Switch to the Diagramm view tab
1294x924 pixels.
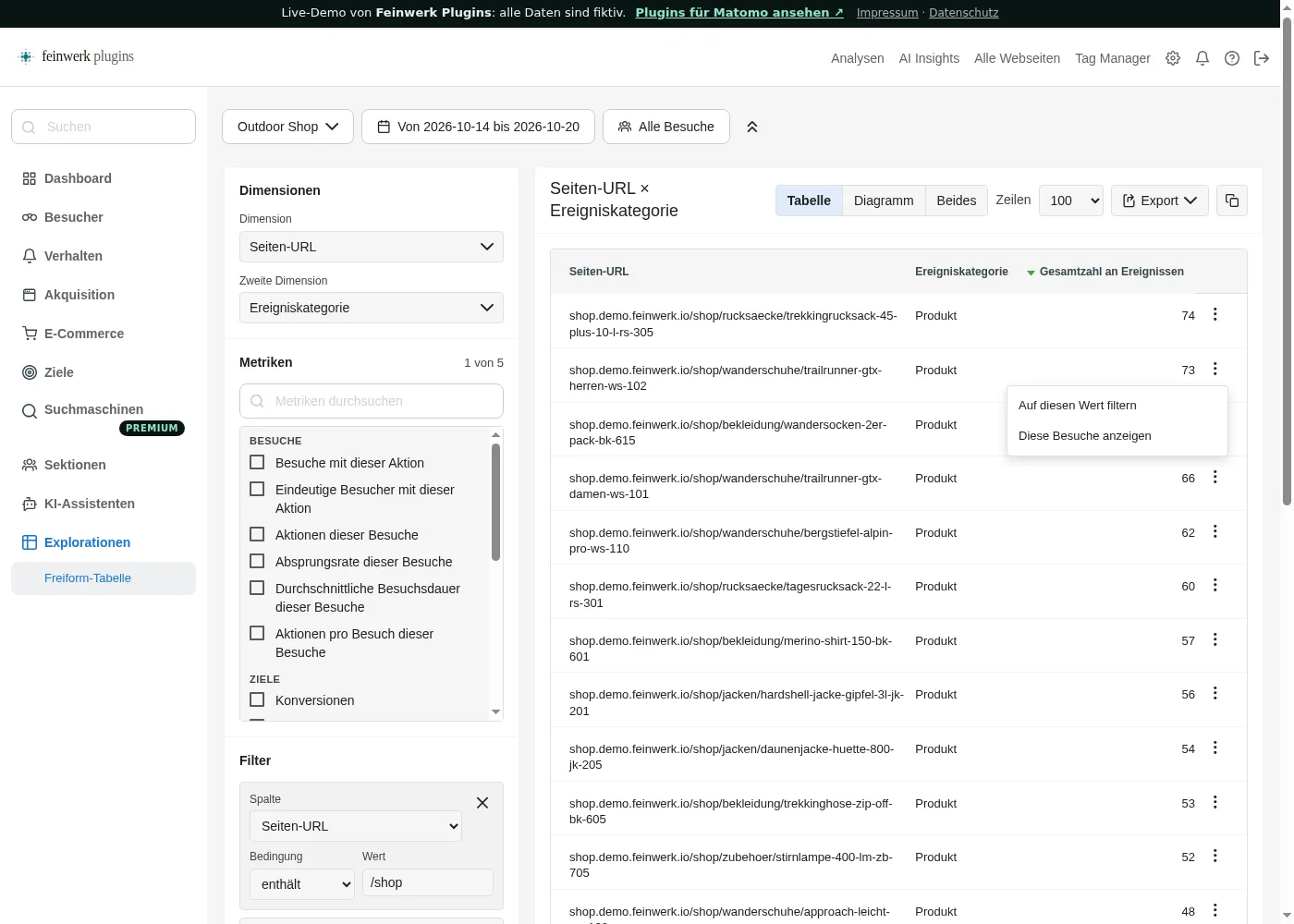pos(884,201)
